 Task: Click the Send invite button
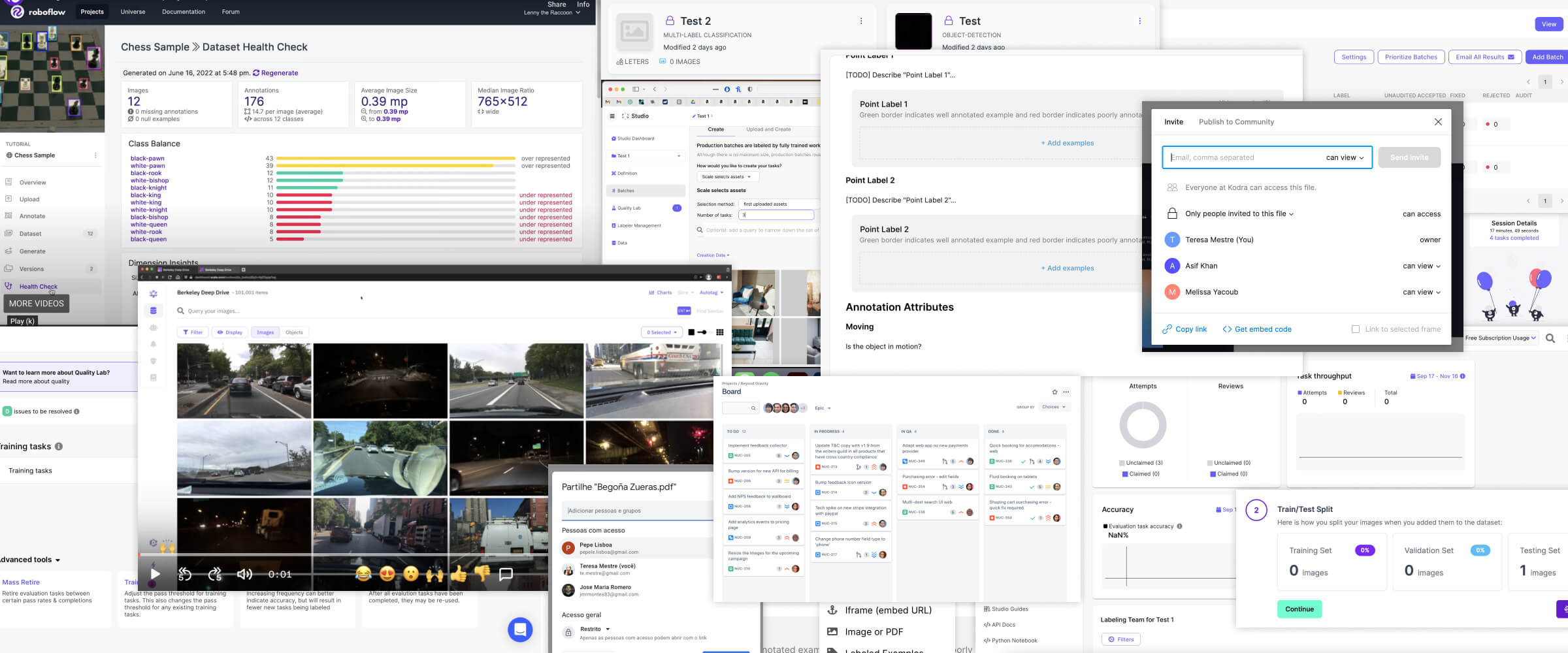(x=1409, y=157)
